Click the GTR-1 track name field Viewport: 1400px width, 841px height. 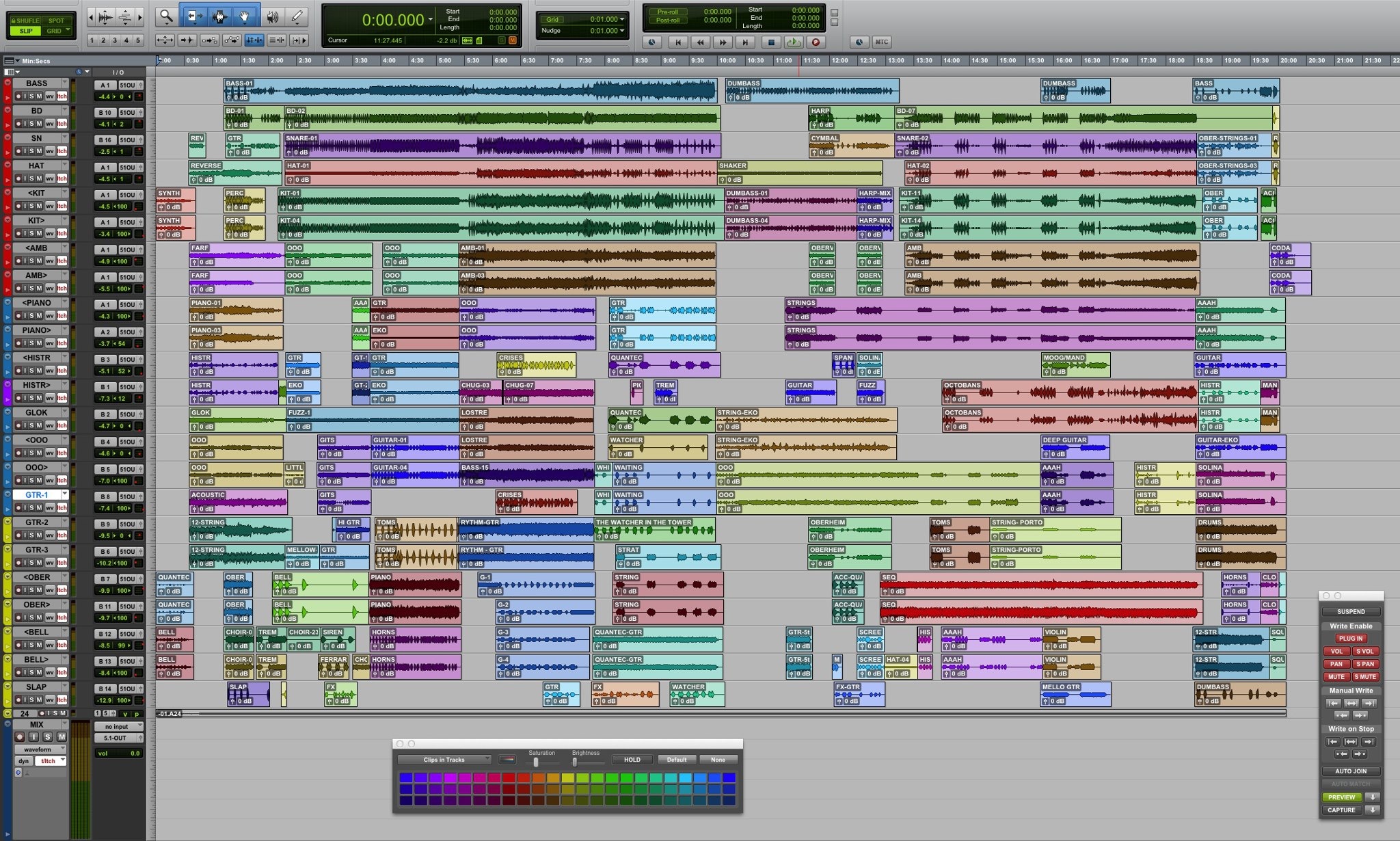38,494
